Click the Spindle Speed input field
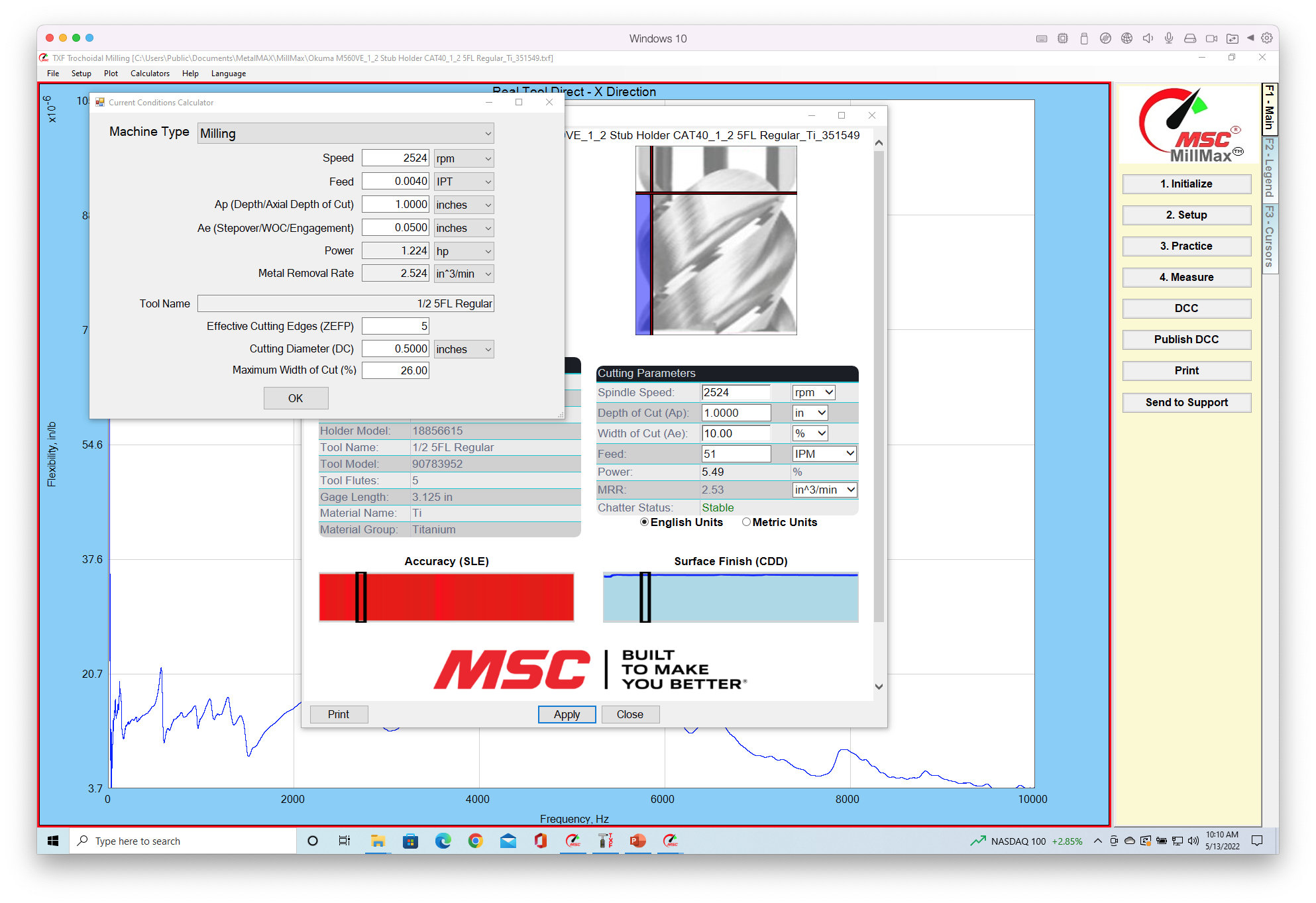Viewport: 1316px width, 903px height. 736,392
